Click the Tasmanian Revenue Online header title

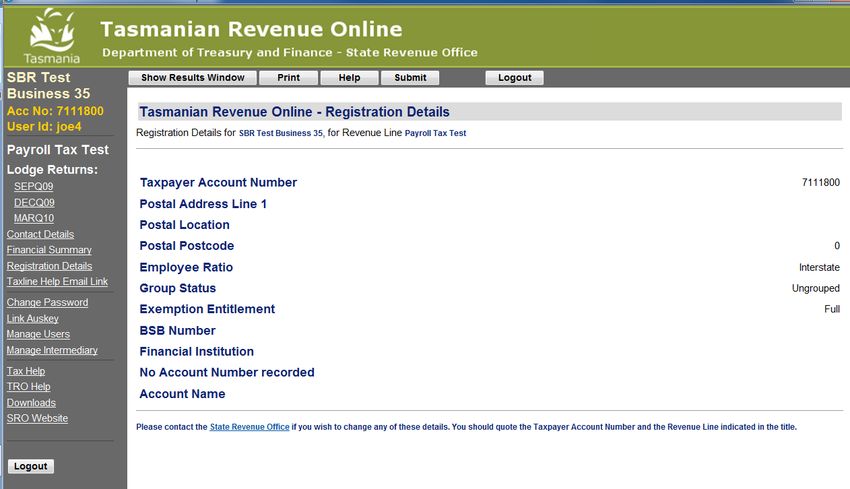tap(252, 29)
